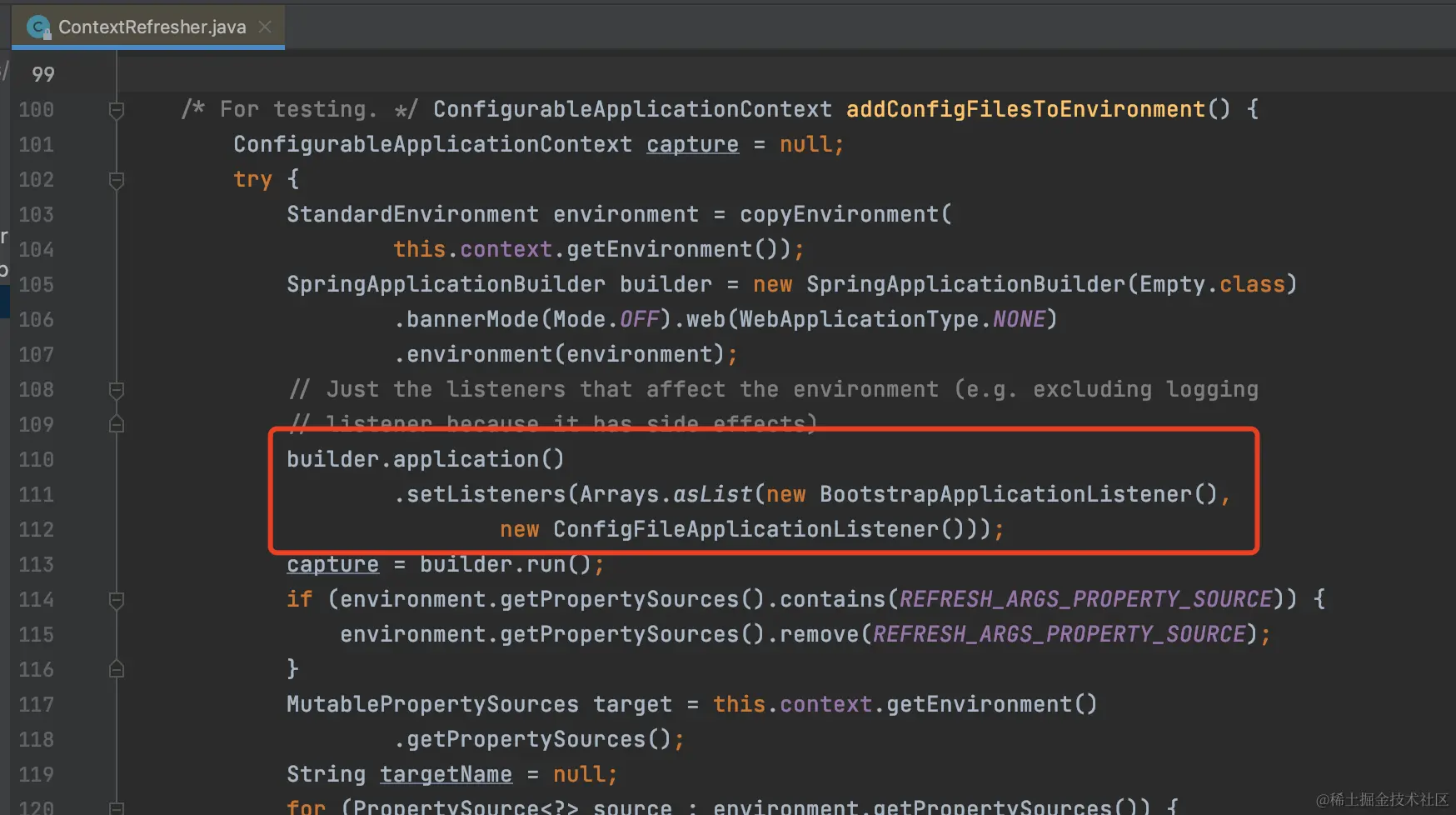Click the 'For testing.' comment on line 100
The image size is (1456, 815).
click(x=300, y=109)
